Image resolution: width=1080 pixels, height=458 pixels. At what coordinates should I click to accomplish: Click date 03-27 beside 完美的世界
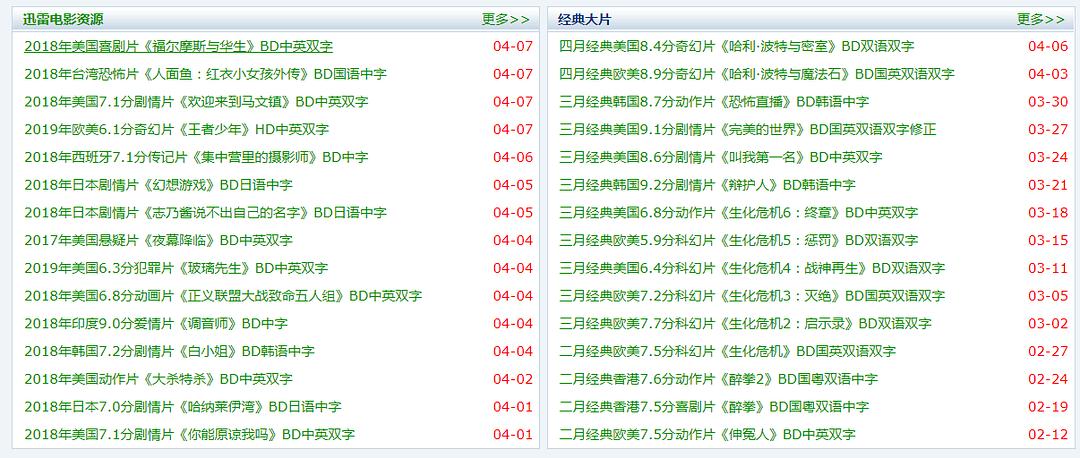pyautogui.click(x=1048, y=129)
